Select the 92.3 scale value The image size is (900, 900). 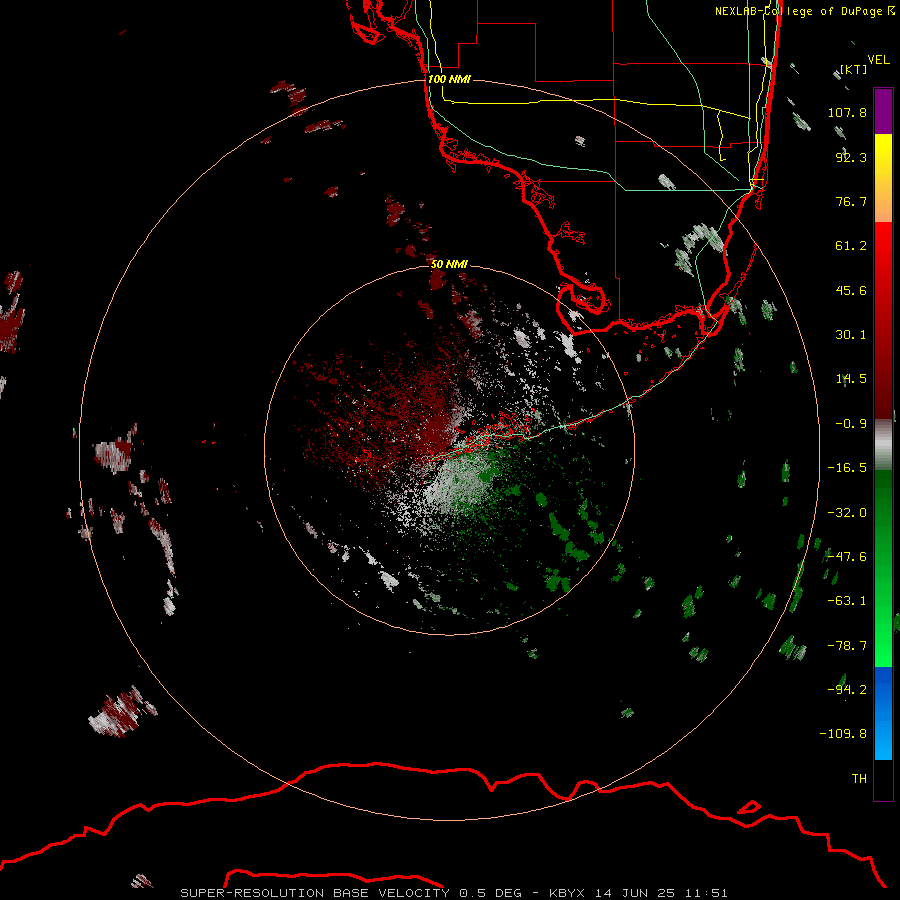tap(851, 157)
